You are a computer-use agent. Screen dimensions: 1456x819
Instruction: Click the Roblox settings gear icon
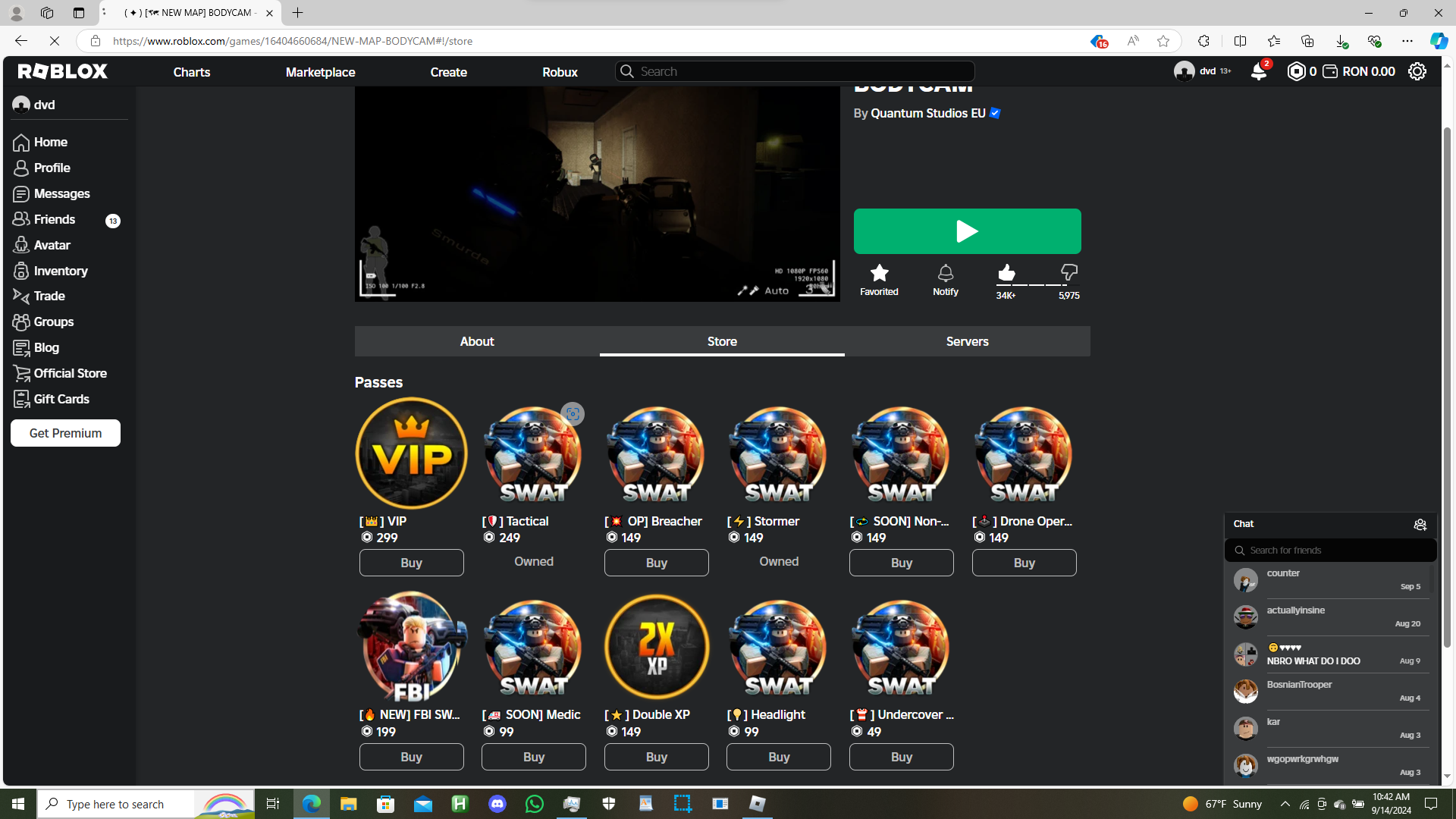tap(1417, 71)
